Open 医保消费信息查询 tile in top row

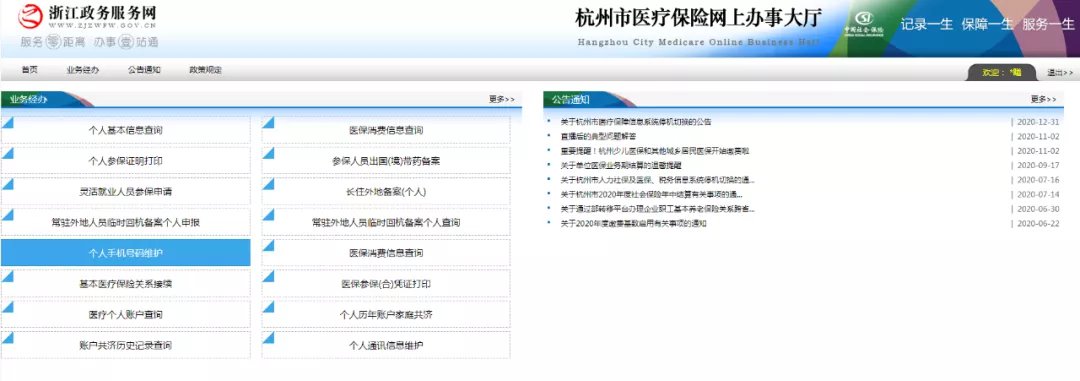pyautogui.click(x=386, y=130)
